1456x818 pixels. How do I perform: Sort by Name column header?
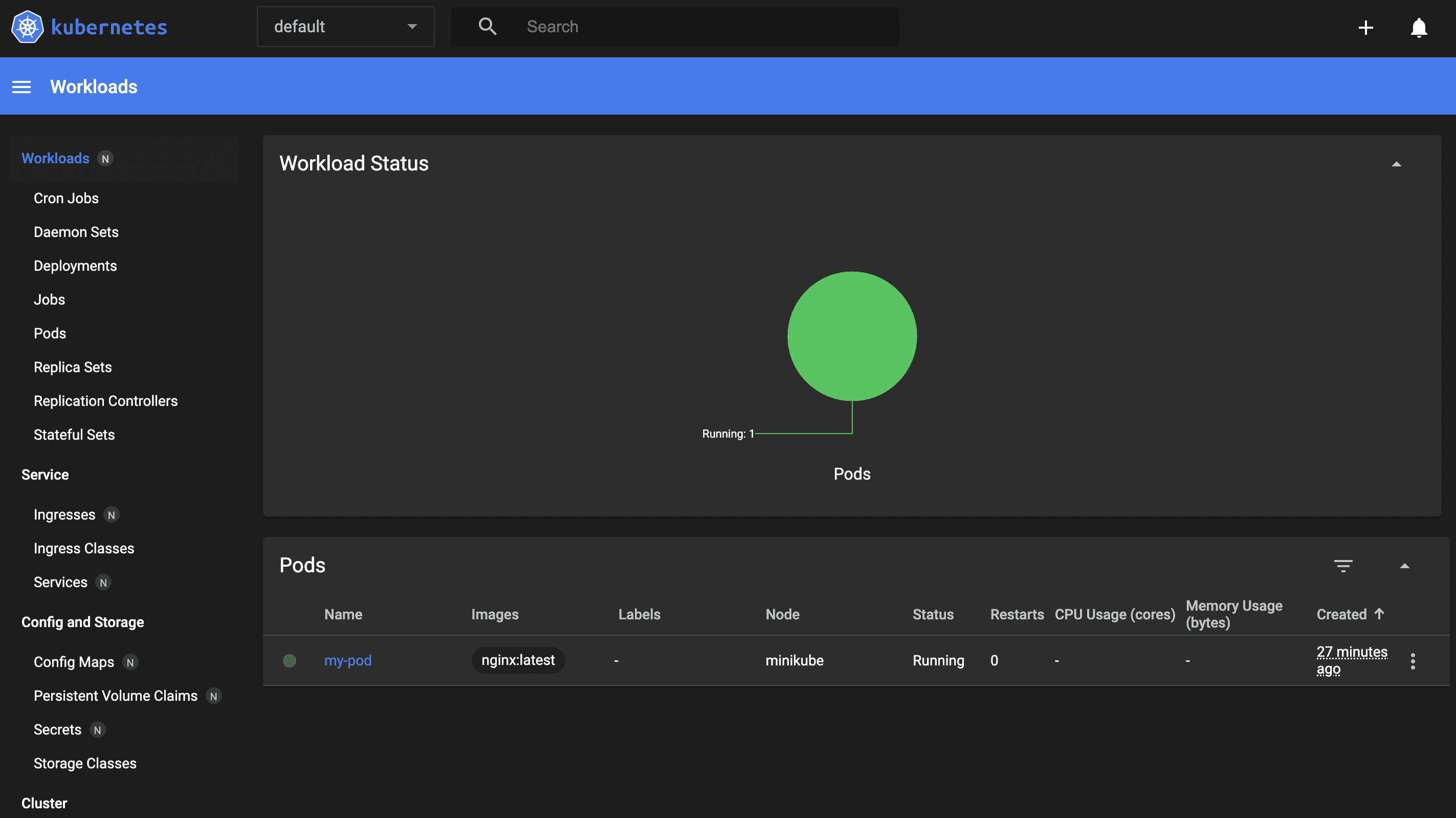click(343, 614)
